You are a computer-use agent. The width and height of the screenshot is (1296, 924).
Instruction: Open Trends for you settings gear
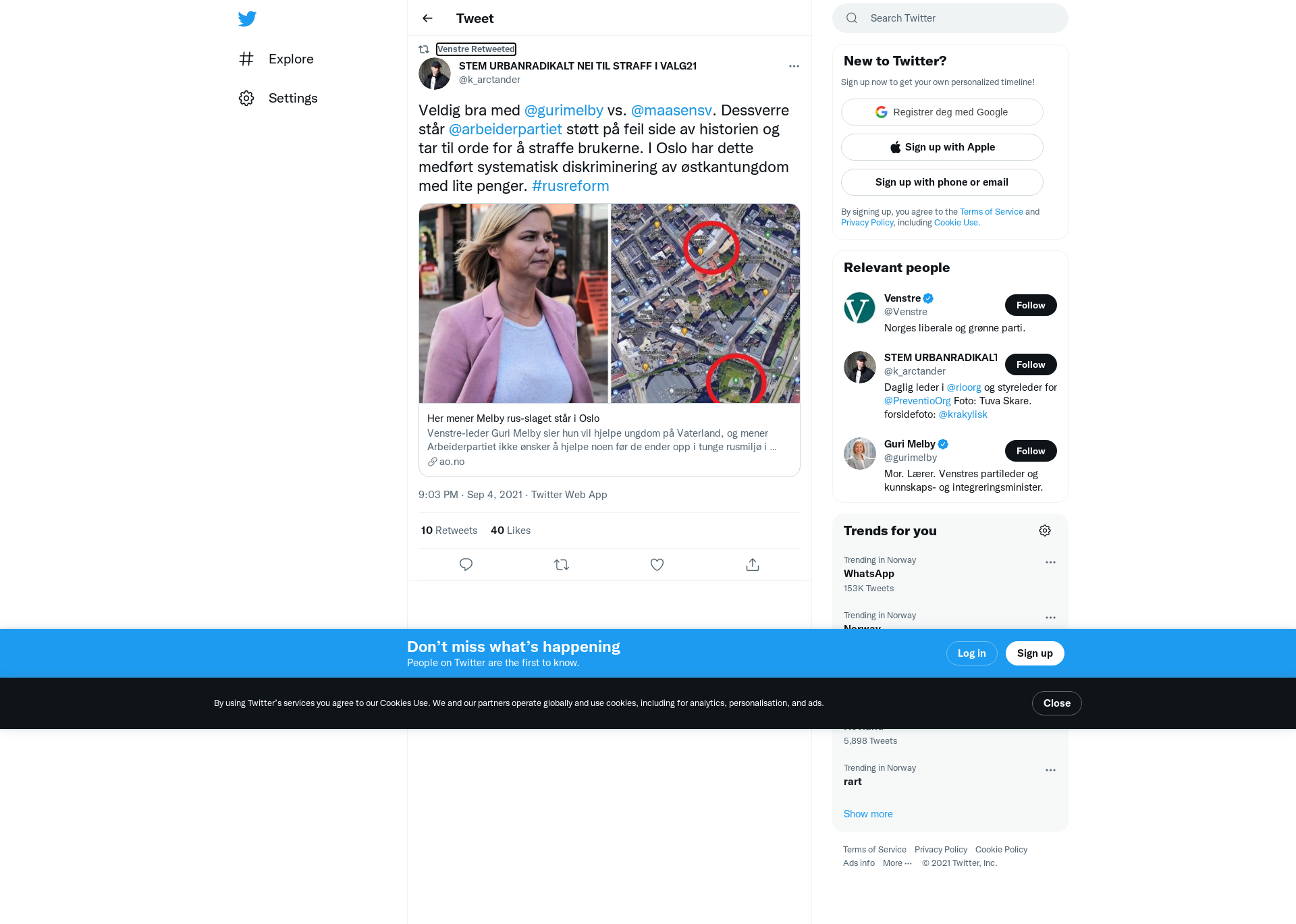[1045, 531]
